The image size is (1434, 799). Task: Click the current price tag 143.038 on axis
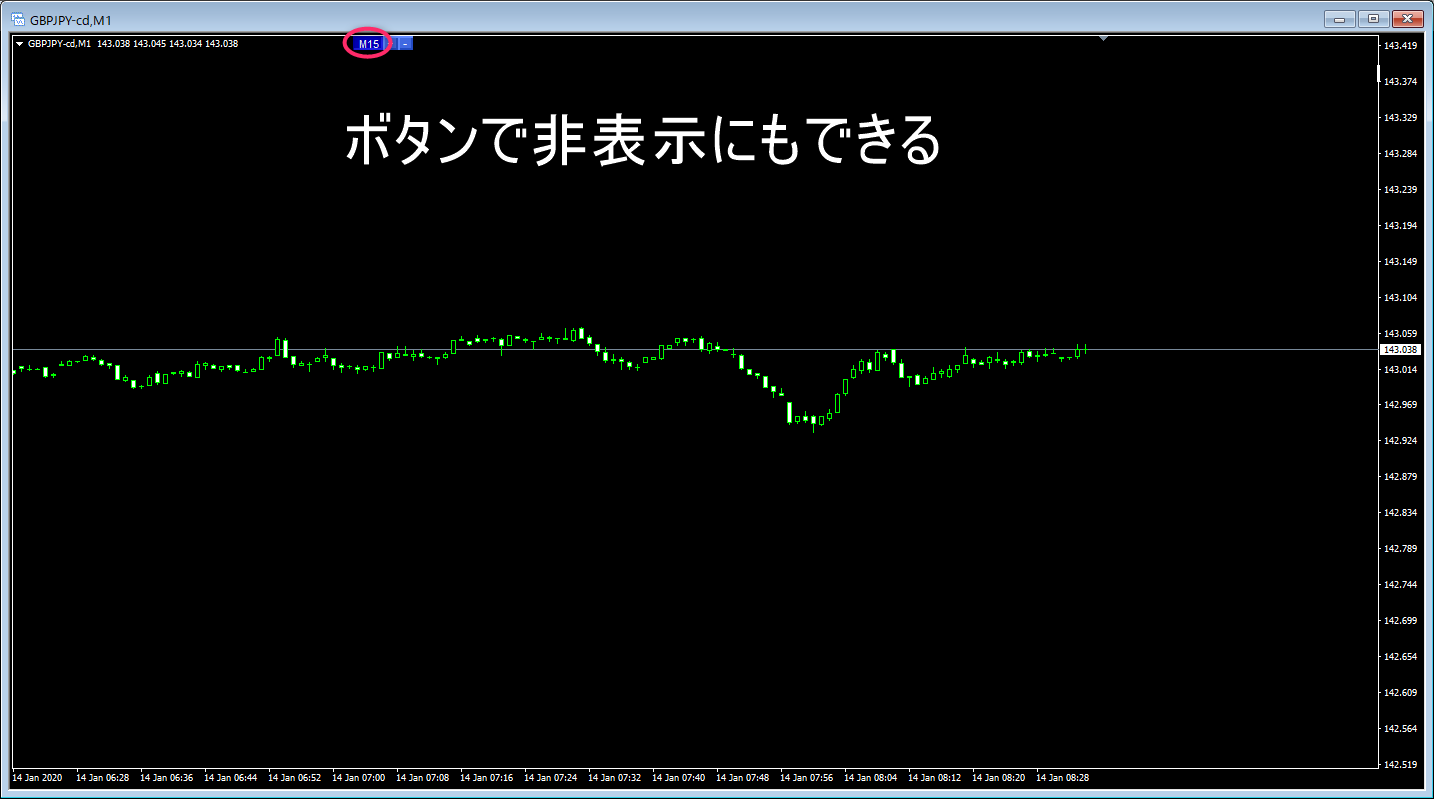pos(1397,350)
